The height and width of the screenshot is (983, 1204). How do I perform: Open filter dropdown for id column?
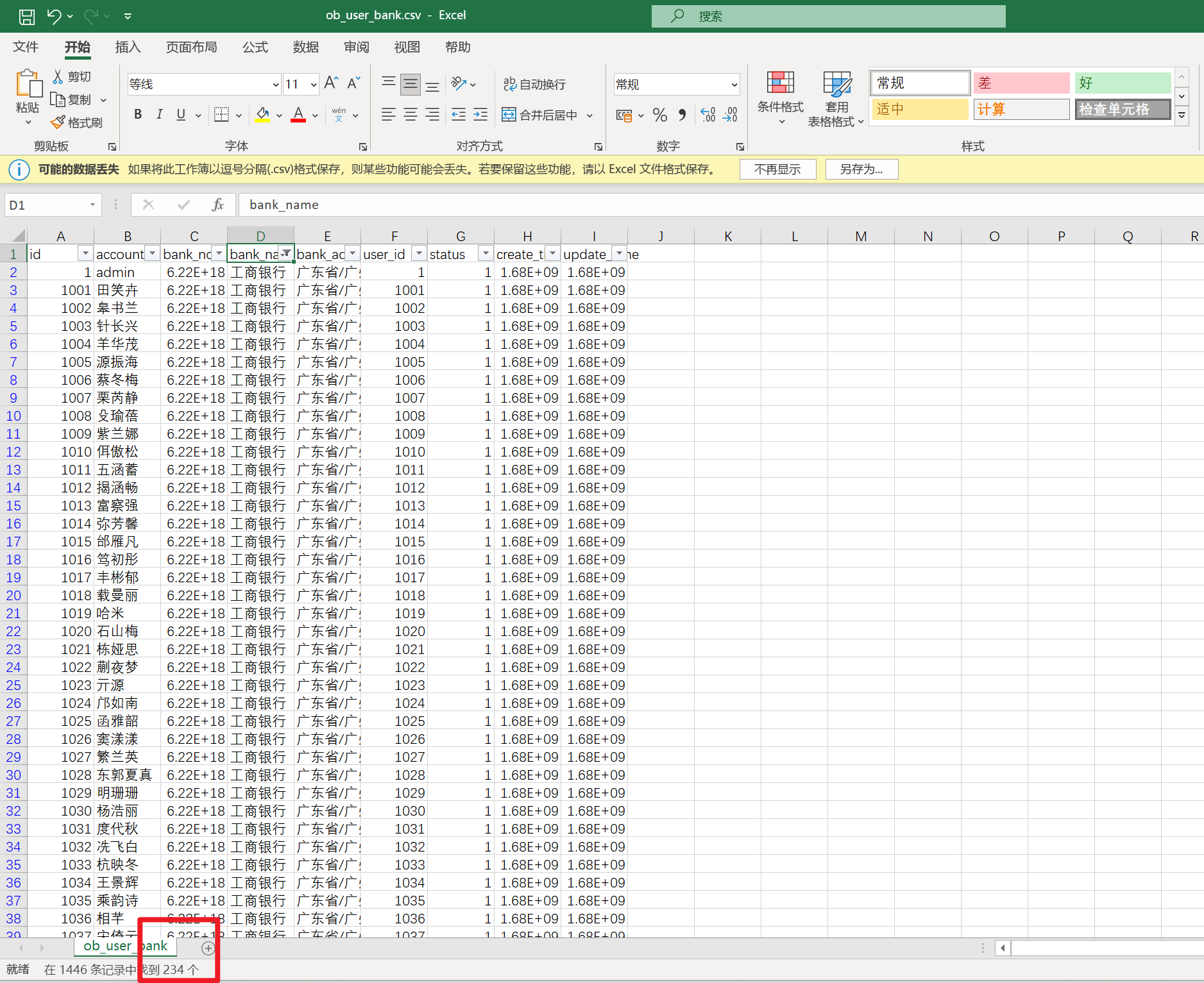85,254
